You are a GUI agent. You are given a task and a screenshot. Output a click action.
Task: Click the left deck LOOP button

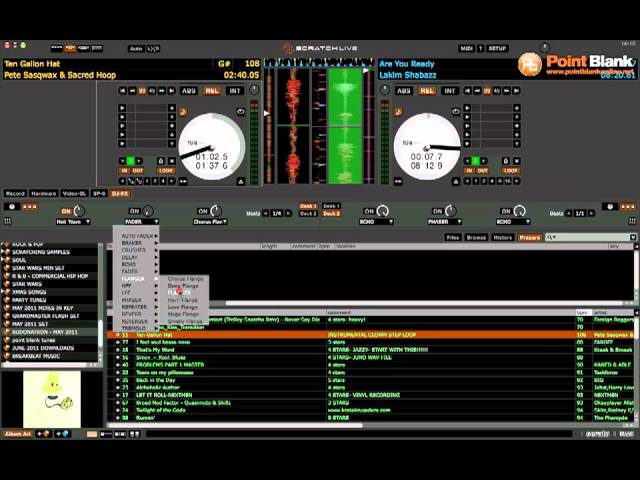[166, 171]
